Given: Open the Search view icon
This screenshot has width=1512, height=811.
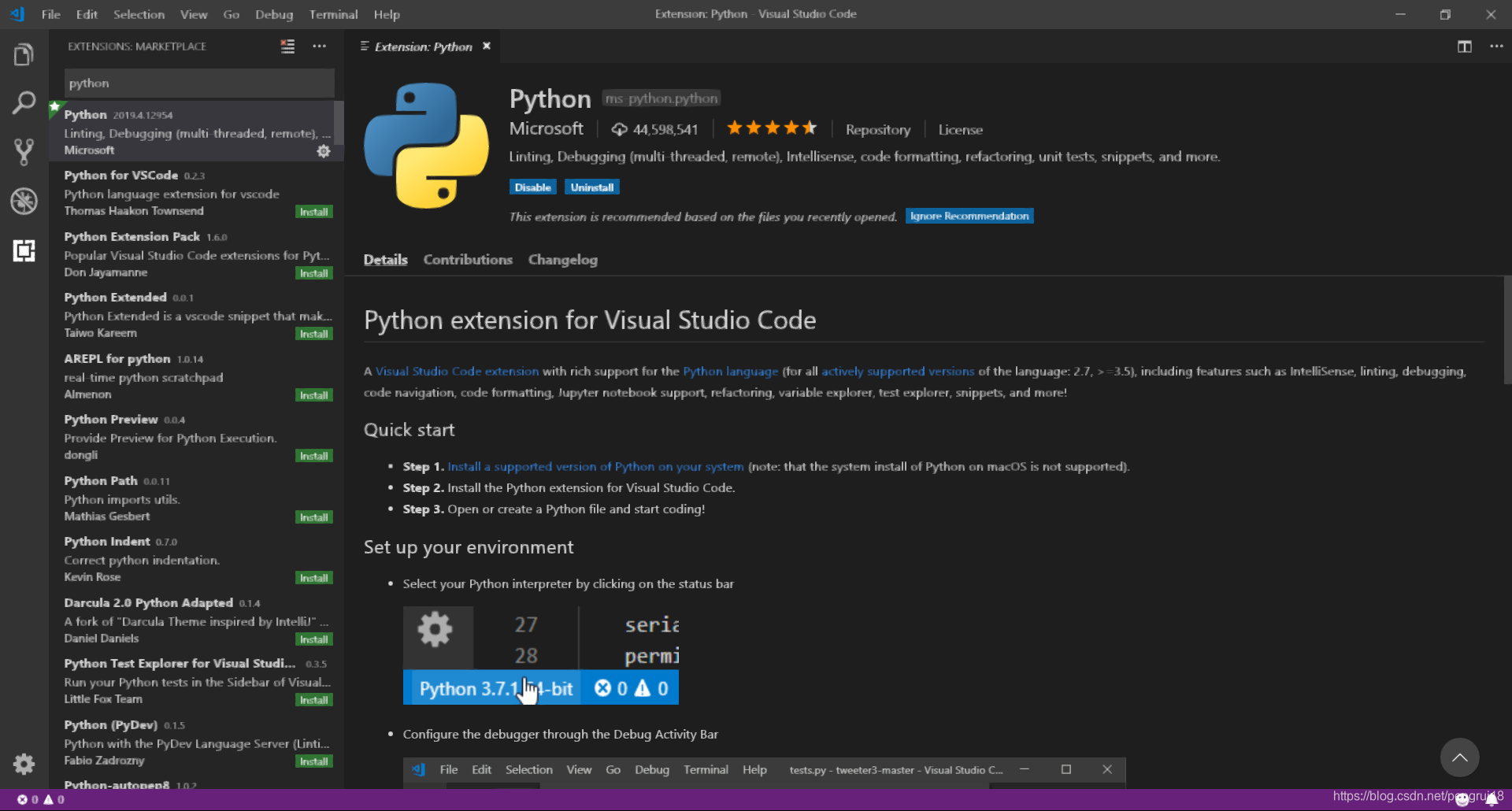Looking at the screenshot, I should tap(24, 102).
